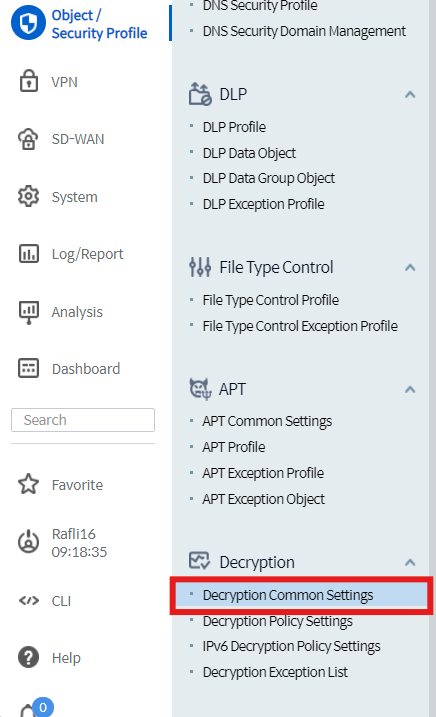This screenshot has height=717, width=436.
Task: Open the Dashboard icon
Action: pyautogui.click(x=28, y=368)
